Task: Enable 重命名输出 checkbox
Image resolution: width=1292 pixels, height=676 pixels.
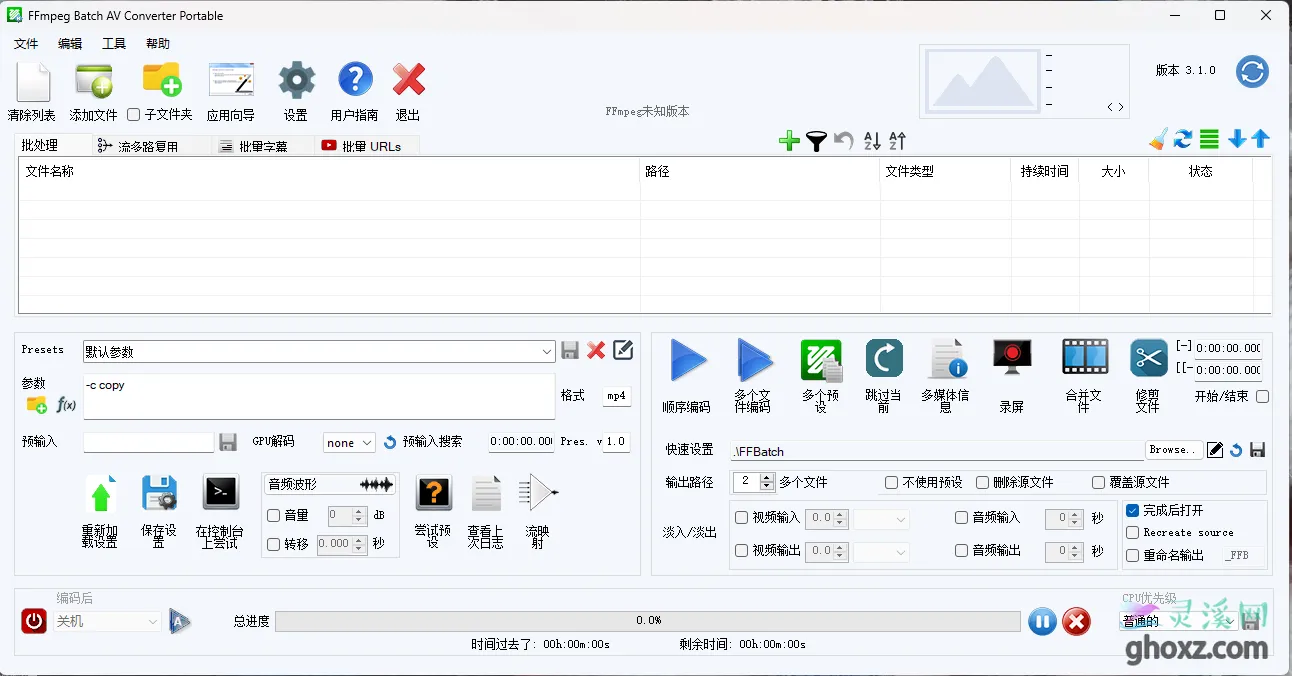Action: (x=1133, y=556)
